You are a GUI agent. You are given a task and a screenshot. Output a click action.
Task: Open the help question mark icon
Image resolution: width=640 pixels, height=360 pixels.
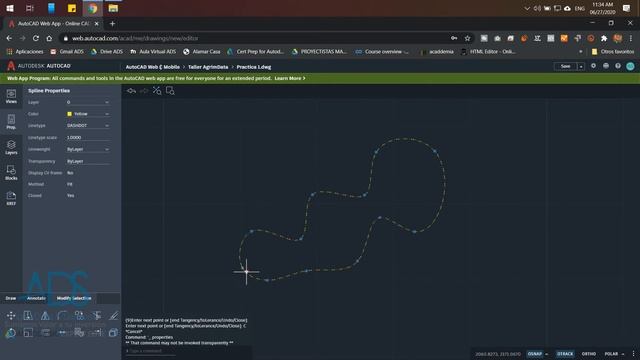(x=618, y=66)
